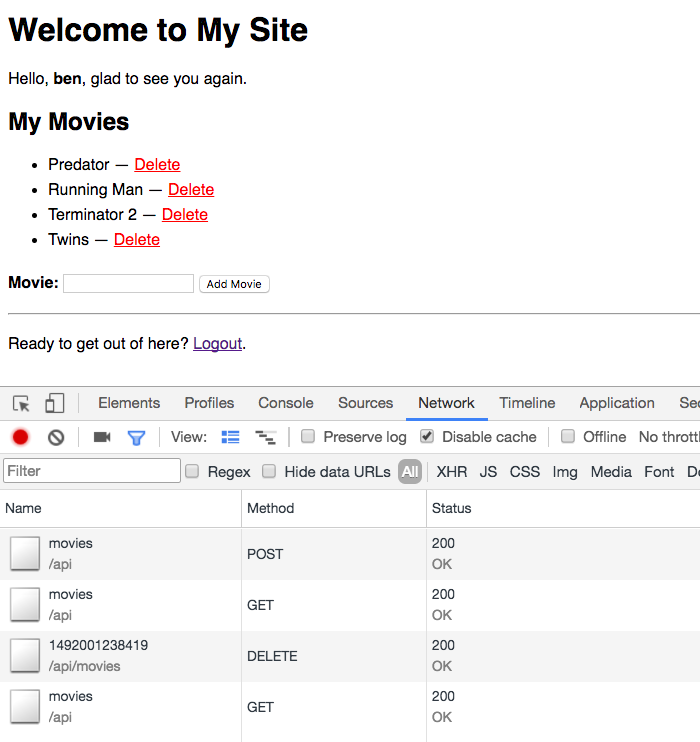This screenshot has height=742, width=700.
Task: Open the Sources tab
Action: coord(365,403)
